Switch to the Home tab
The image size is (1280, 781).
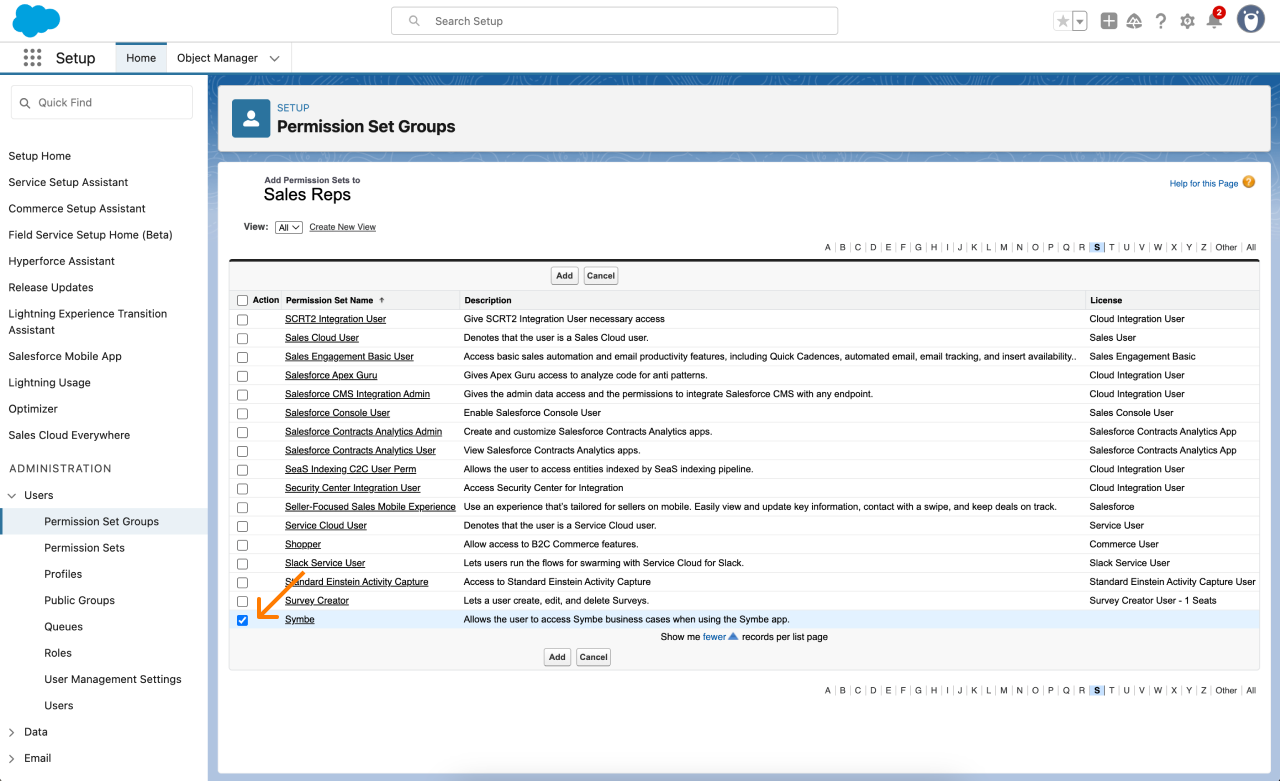click(x=141, y=58)
